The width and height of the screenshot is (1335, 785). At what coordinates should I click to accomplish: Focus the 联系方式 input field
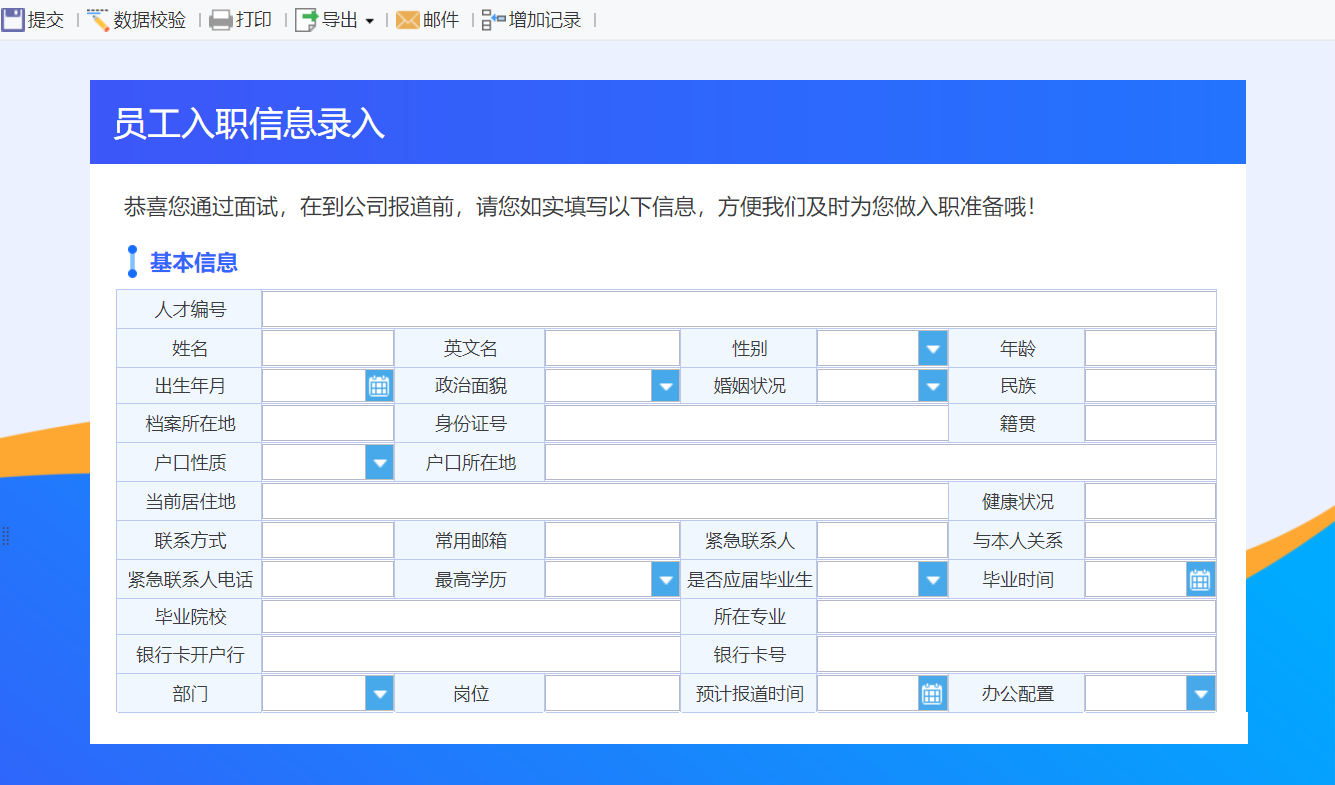(x=328, y=540)
